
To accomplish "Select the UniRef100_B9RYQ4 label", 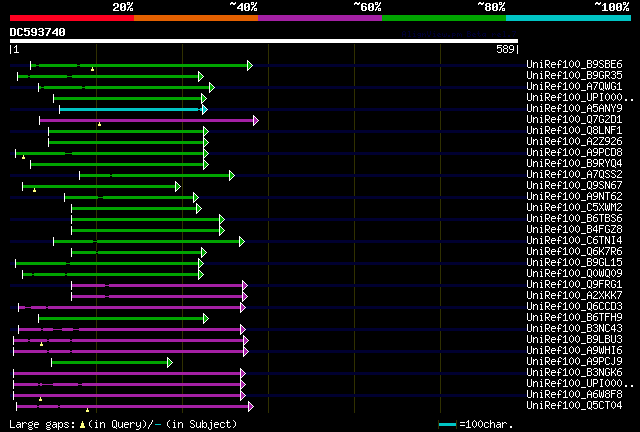I will click(x=574, y=163).
